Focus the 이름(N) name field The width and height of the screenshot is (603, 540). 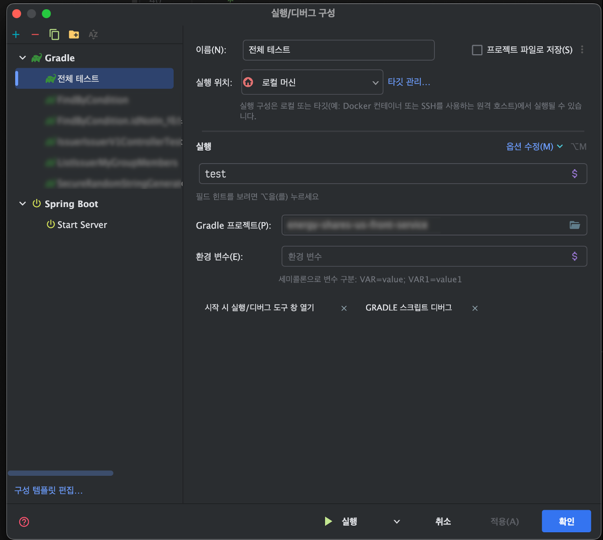pos(338,50)
